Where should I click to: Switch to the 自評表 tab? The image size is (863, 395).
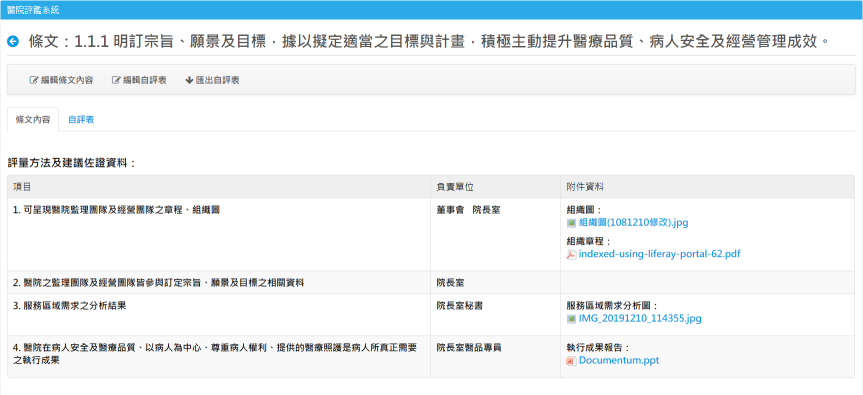(x=81, y=119)
